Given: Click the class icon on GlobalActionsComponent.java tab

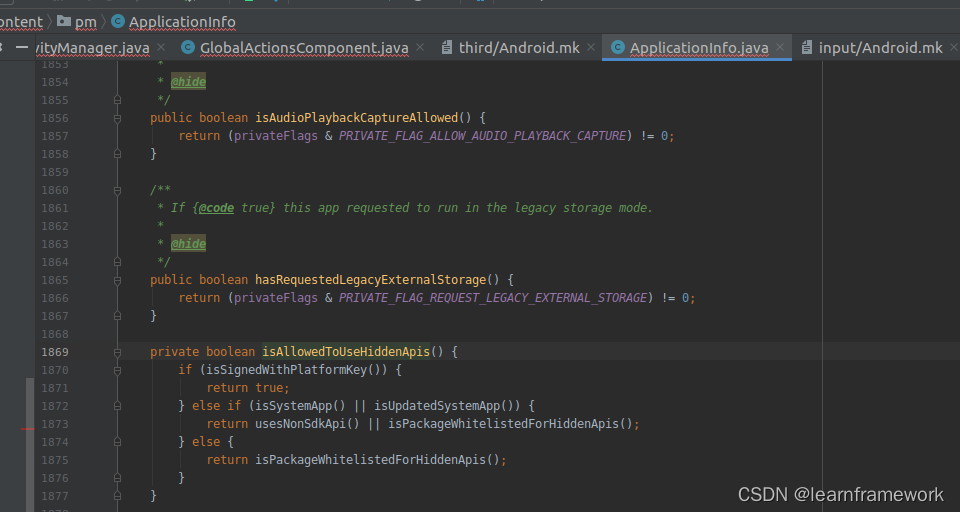Looking at the screenshot, I should point(188,48).
